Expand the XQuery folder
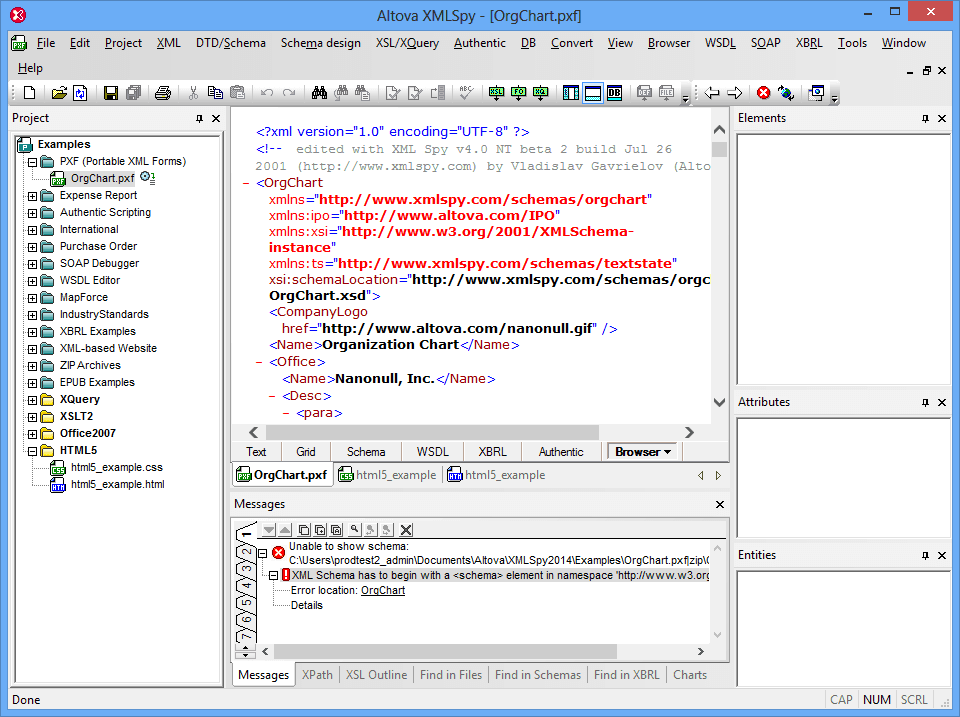Viewport: 960px width, 717px height. [x=32, y=400]
